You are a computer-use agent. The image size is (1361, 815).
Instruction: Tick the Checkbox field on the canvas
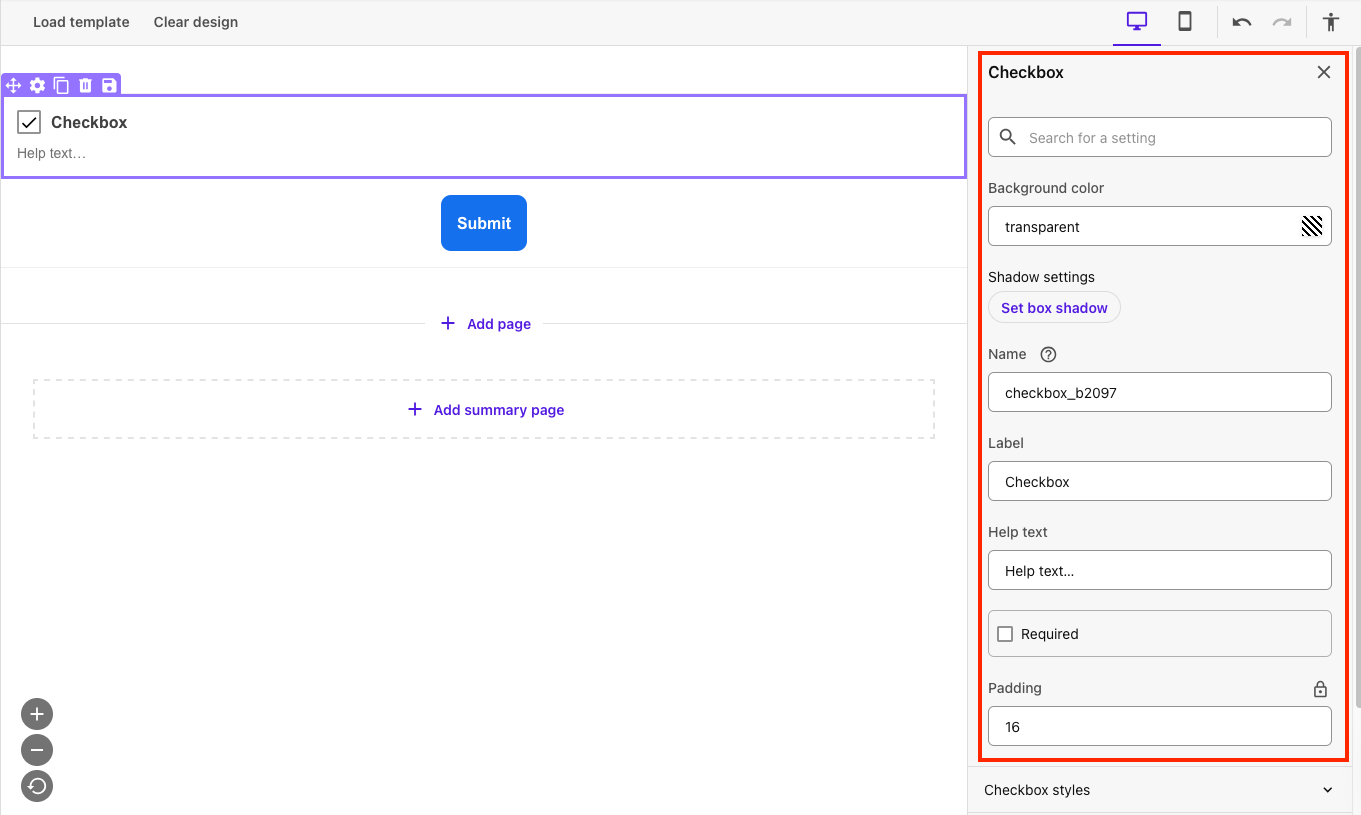(28, 122)
